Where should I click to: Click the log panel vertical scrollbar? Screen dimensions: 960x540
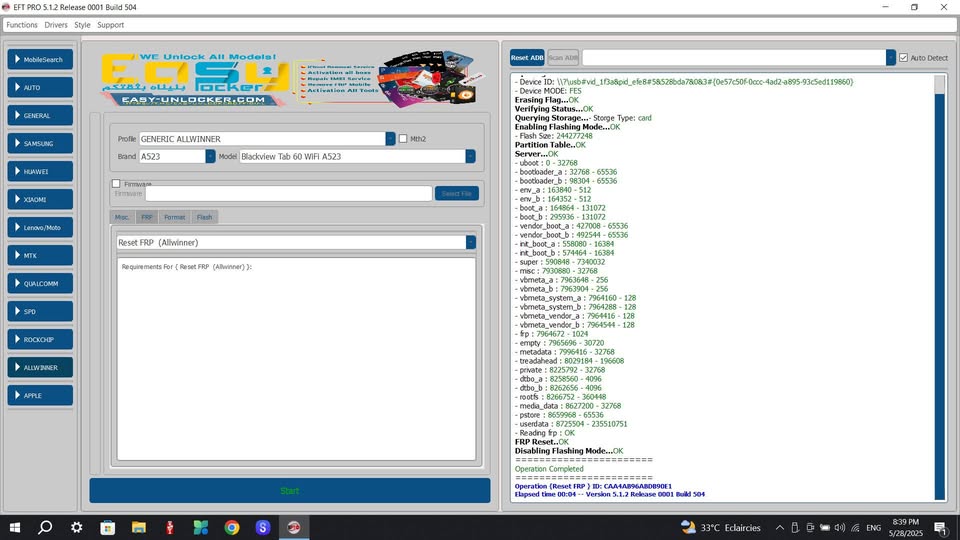click(x=940, y=288)
